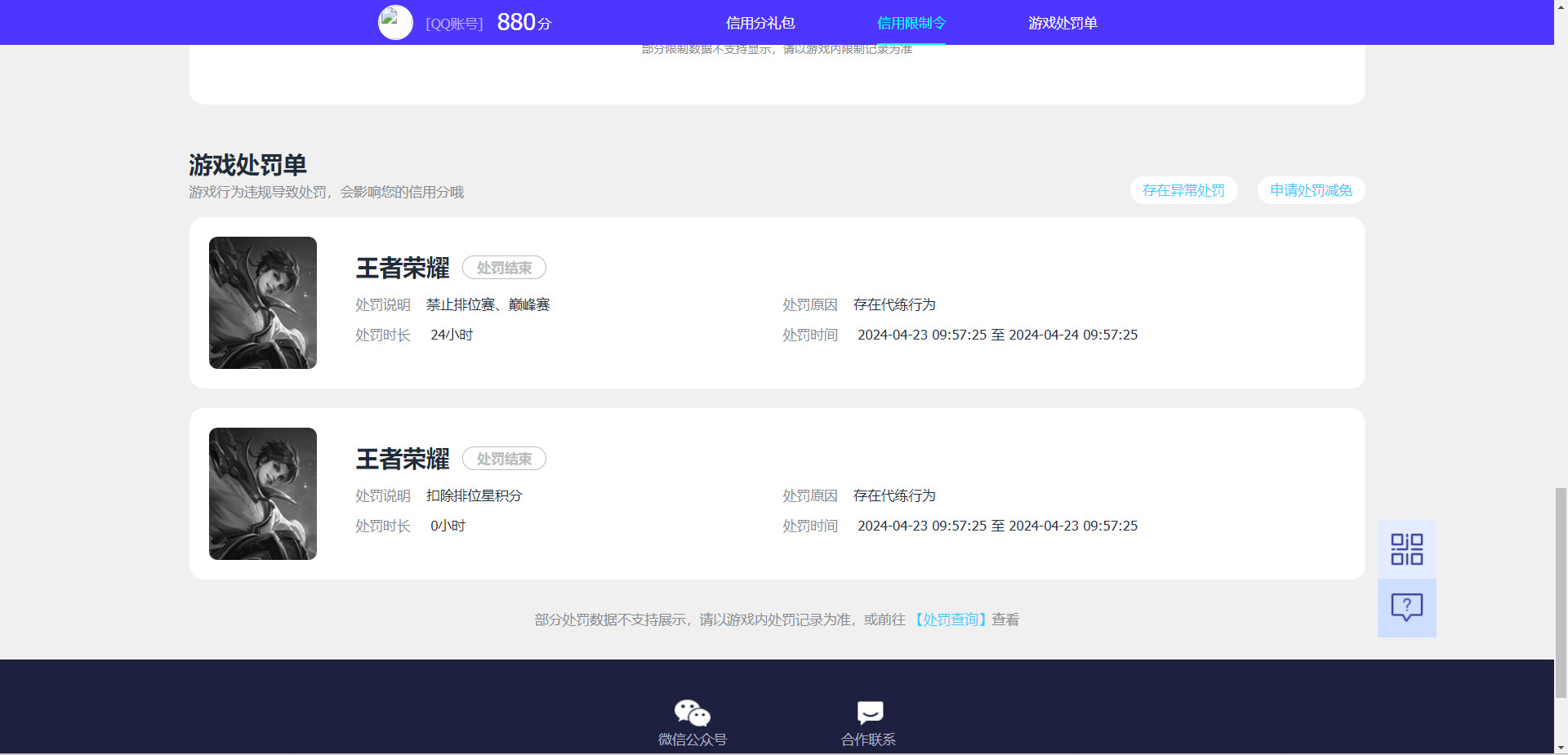Click text 禁止排位赛、巅峰赛
1568x755 pixels.
click(488, 304)
